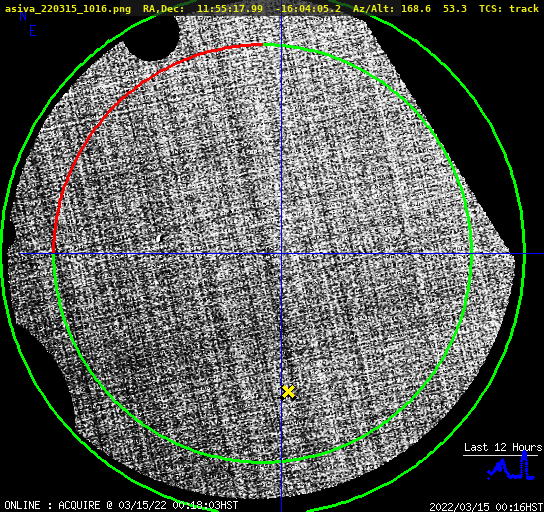Click the RA value 11:55:17.99
Viewport: 544px width, 512px height.
(x=230, y=9)
